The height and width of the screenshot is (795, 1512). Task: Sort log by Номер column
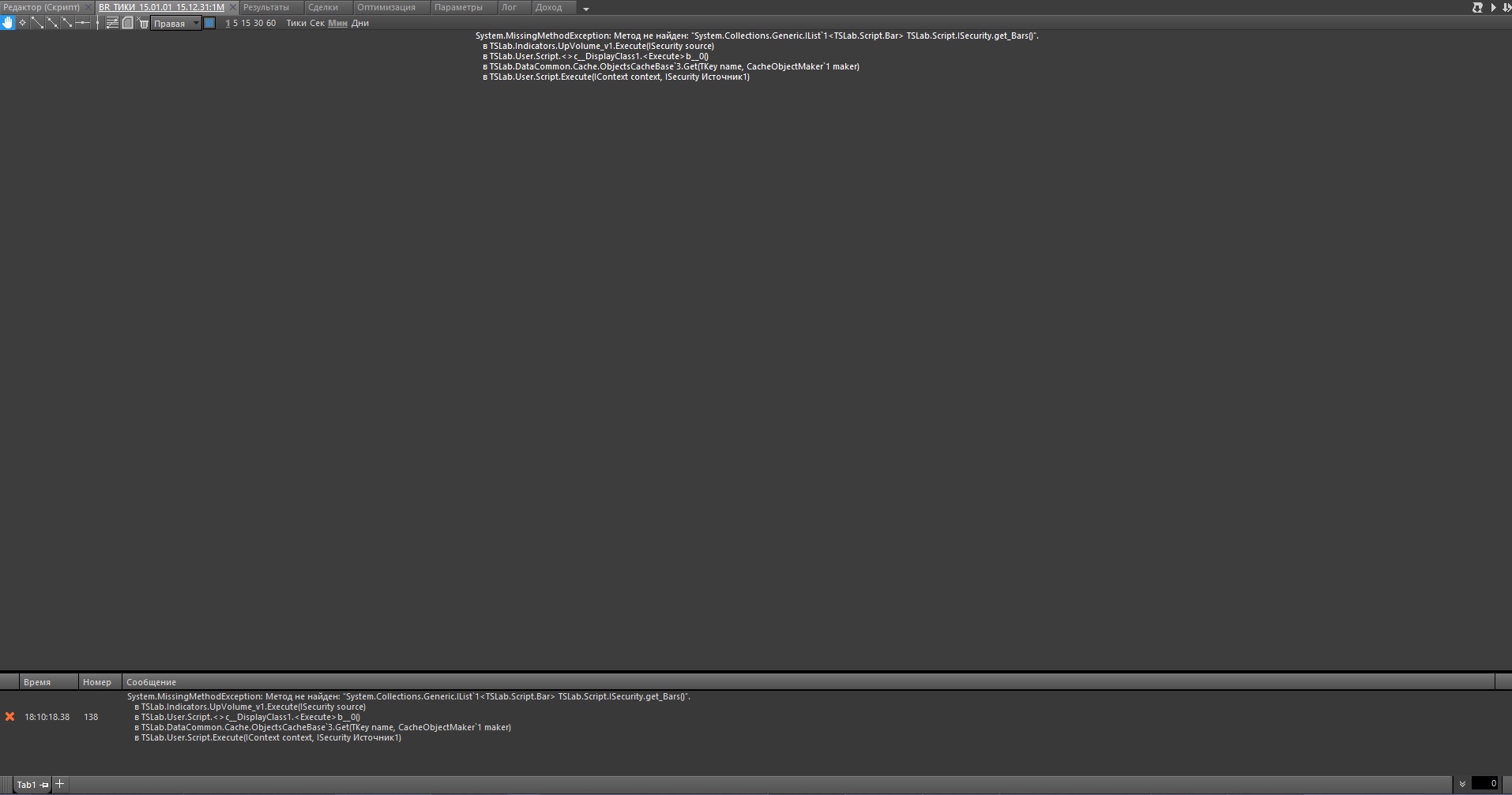[100, 682]
